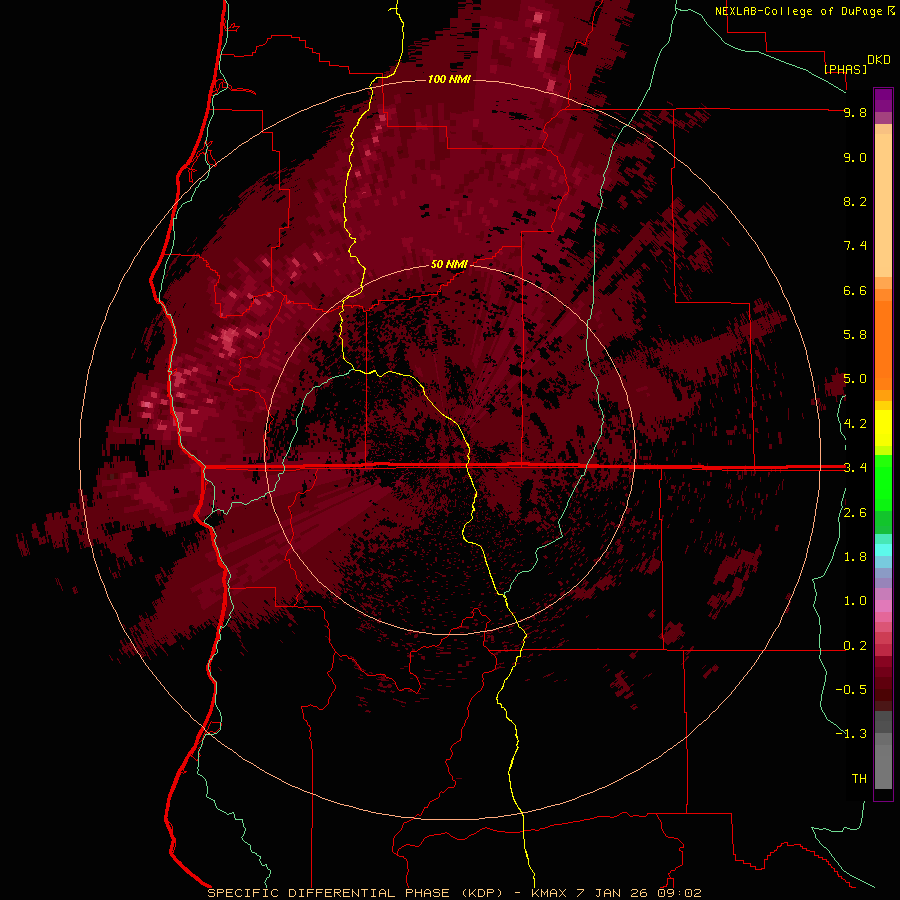Click the NEXLAB-College of DuPage credit text
This screenshot has width=900, height=900.
coord(798,11)
